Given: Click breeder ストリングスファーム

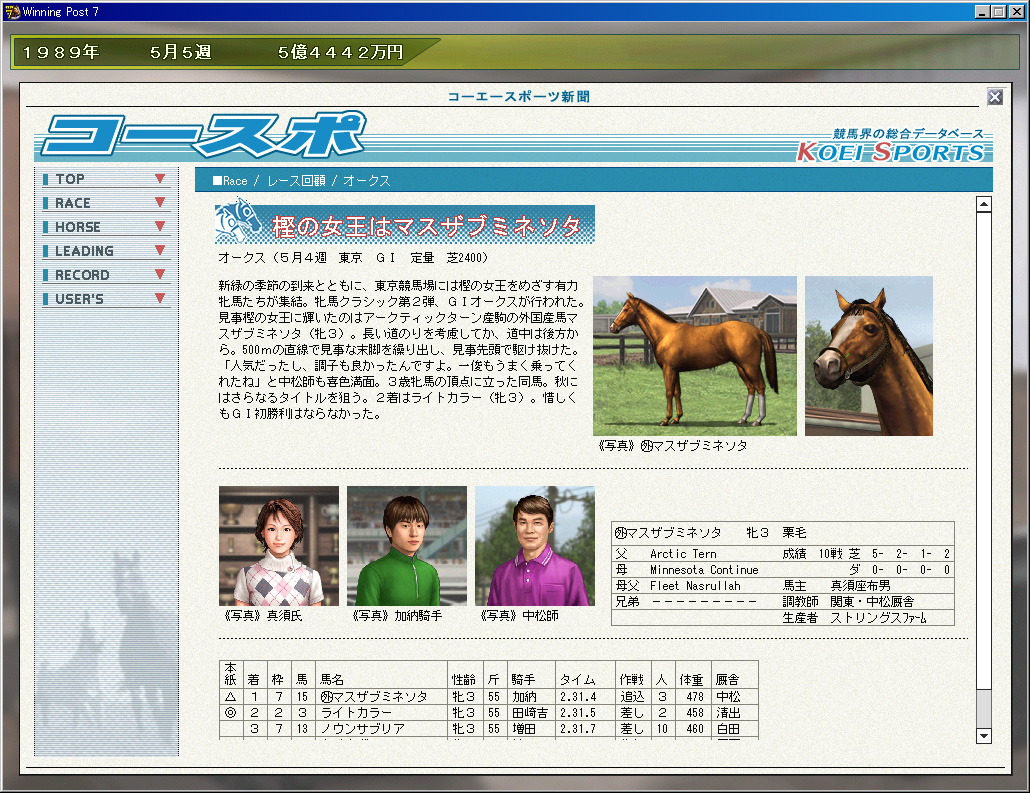Looking at the screenshot, I should tap(878, 618).
